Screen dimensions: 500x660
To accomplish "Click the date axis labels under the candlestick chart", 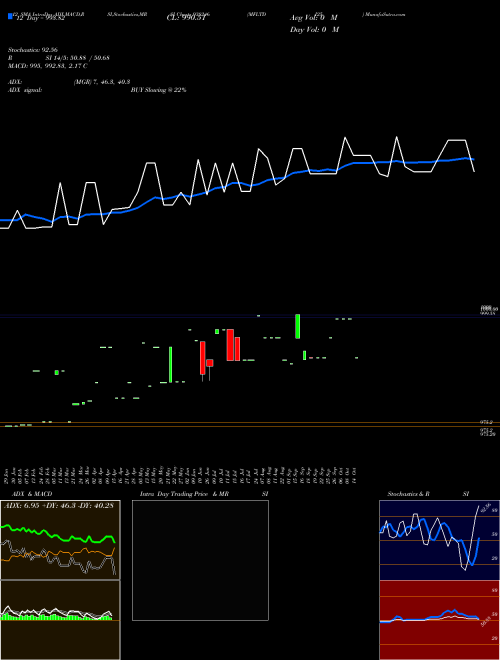I will click(x=181, y=475).
